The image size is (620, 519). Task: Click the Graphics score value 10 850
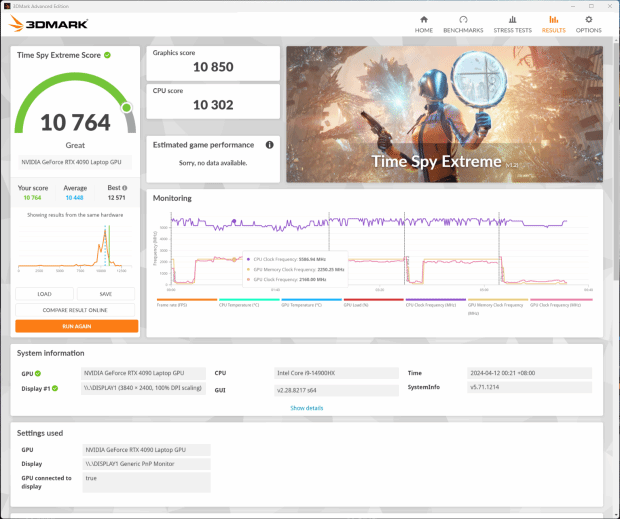pos(213,67)
